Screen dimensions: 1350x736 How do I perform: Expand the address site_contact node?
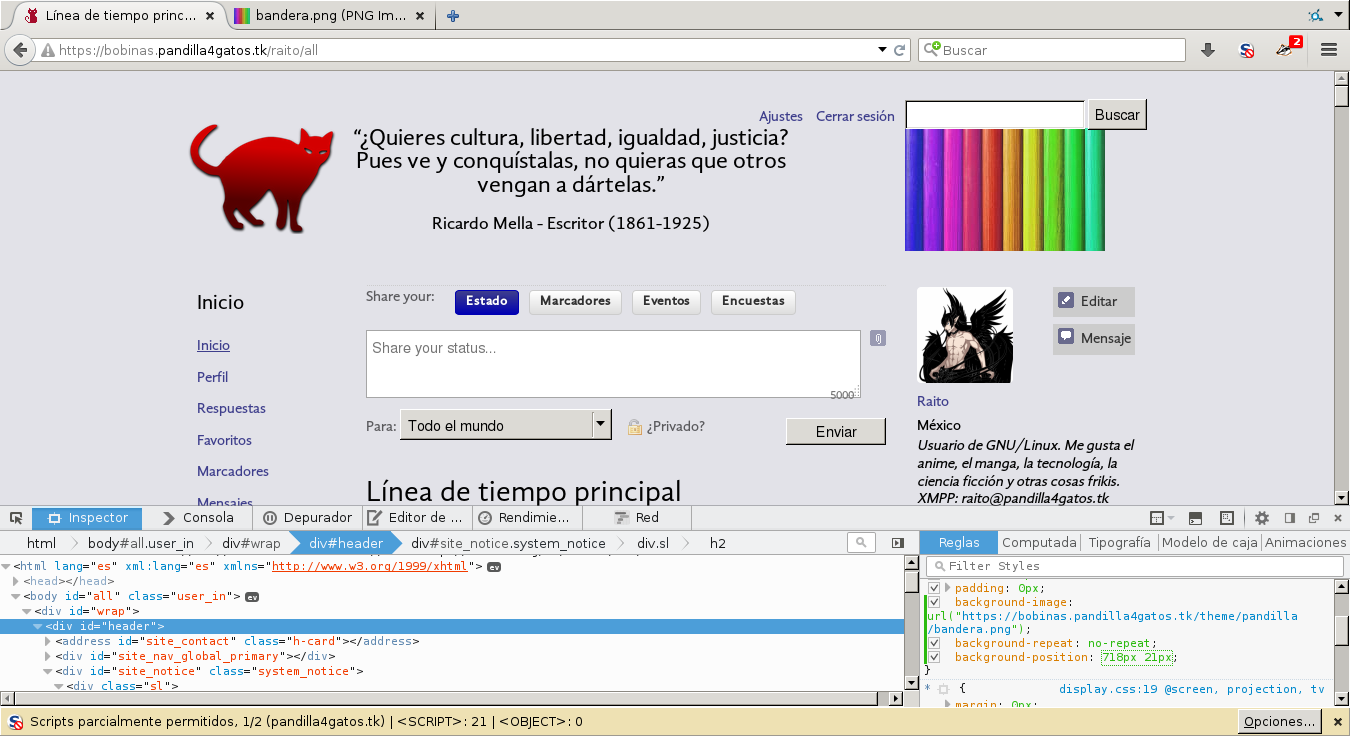(48, 641)
